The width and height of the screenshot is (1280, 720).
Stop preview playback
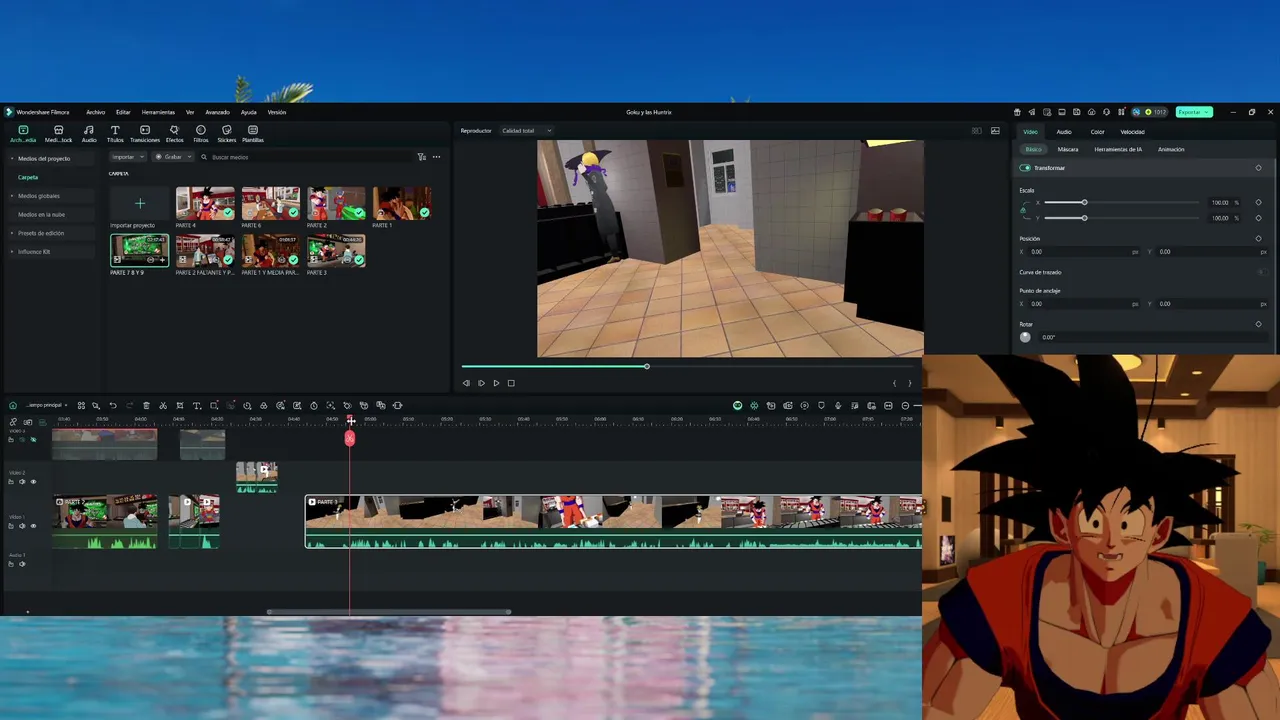(511, 383)
